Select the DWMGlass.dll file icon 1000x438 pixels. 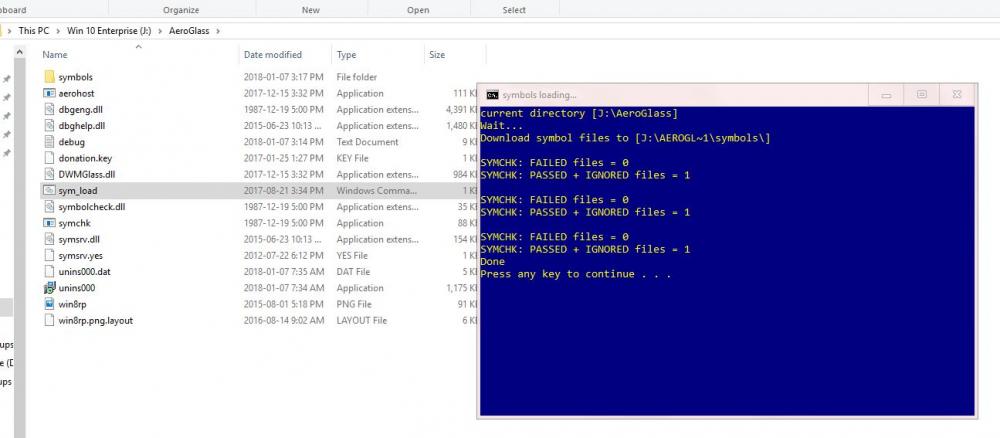coord(50,174)
